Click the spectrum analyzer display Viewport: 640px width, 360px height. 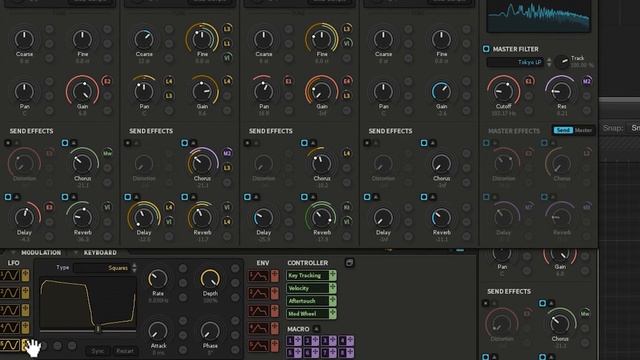tap(539, 16)
